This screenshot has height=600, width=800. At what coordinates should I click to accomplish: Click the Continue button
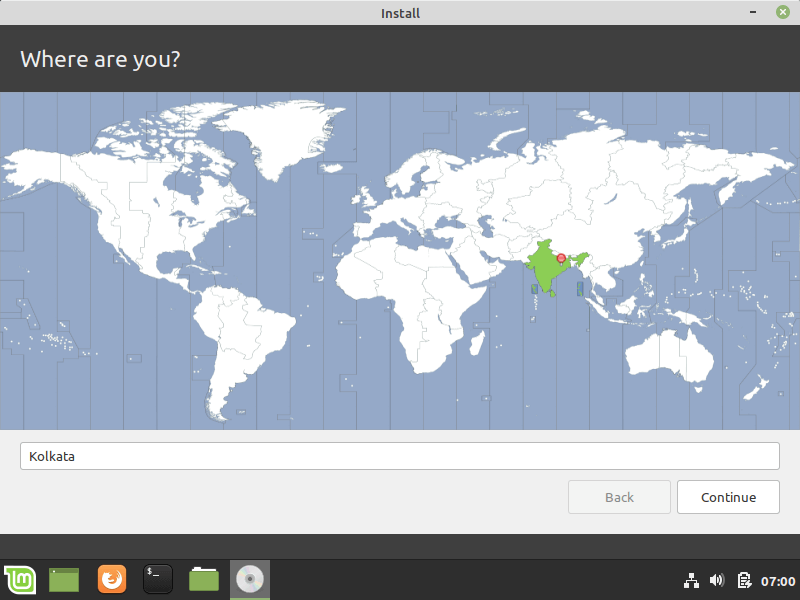[x=728, y=497]
